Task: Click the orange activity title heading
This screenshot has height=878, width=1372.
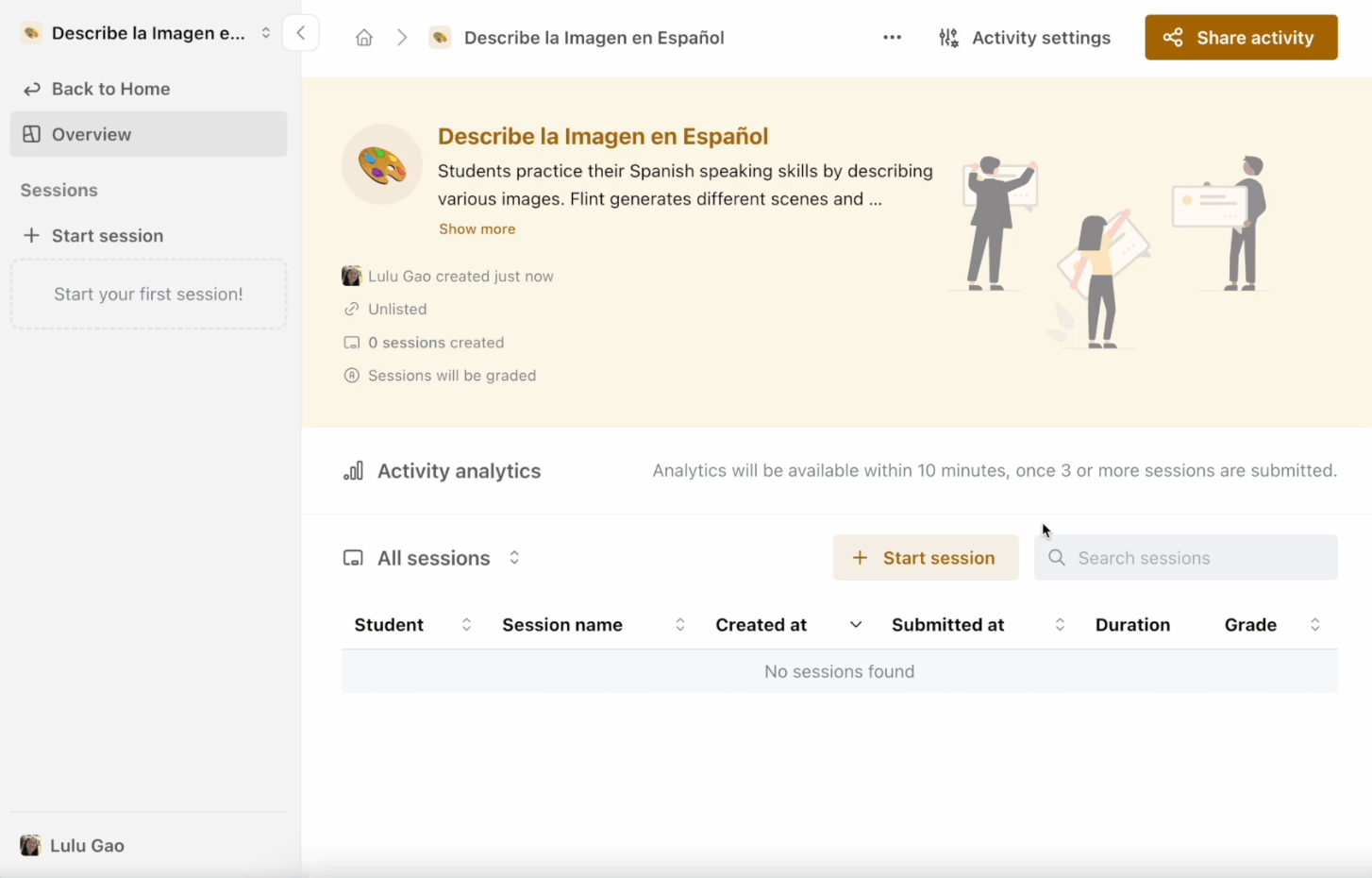Action: pos(603,136)
